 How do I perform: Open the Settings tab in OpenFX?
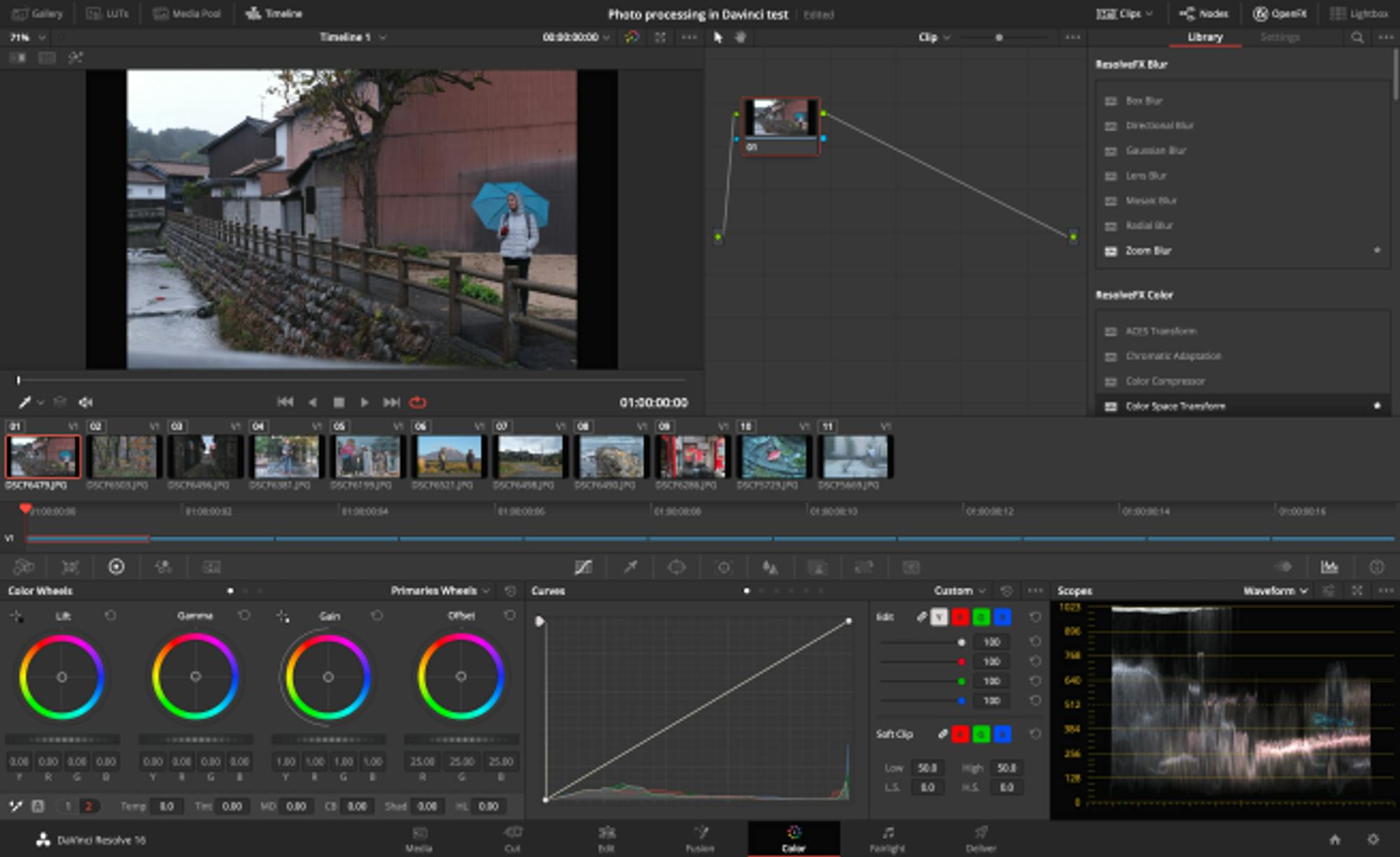(1279, 37)
